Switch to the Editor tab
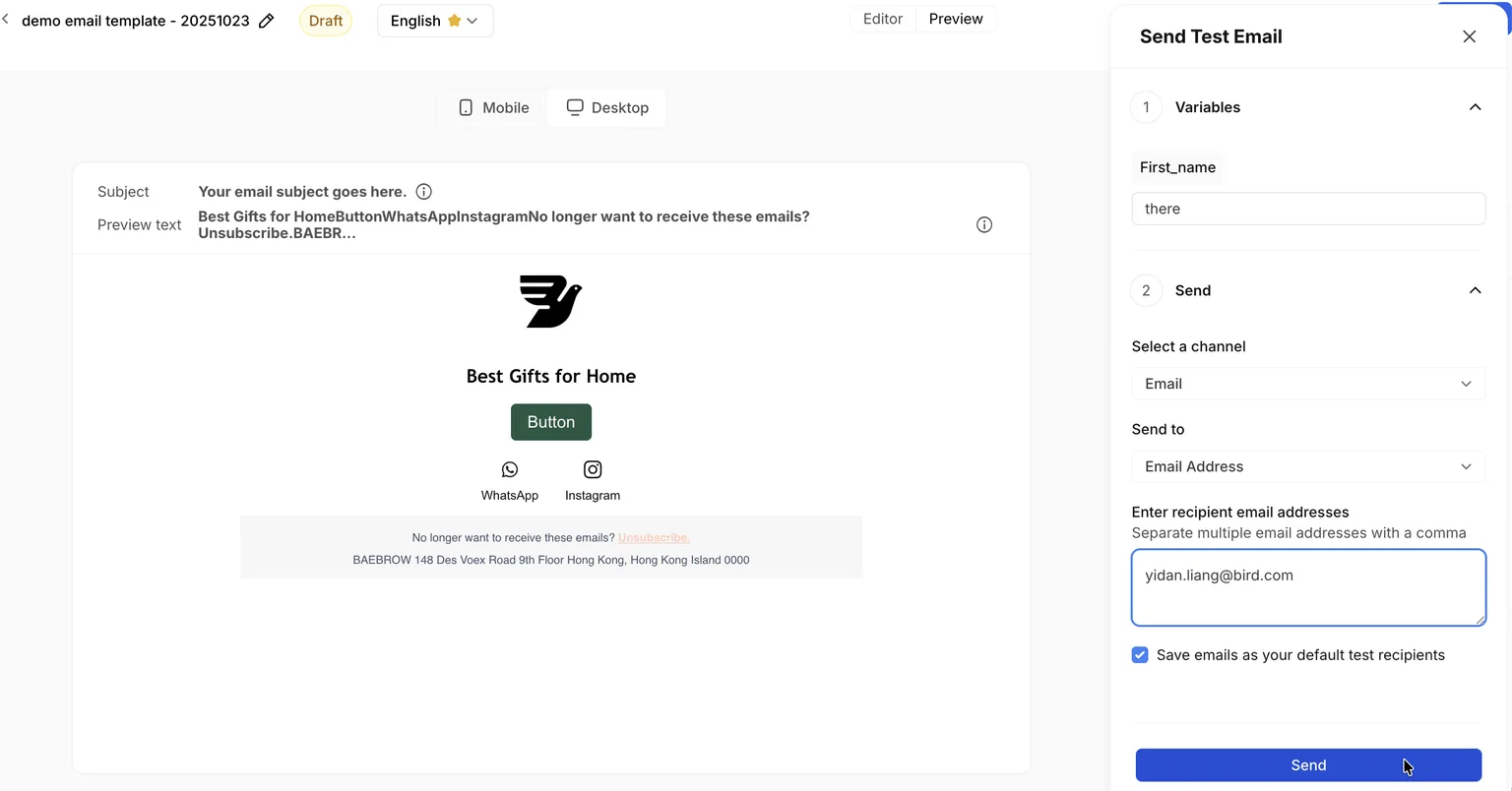Screen dimensions: 1512x791 [x=883, y=19]
